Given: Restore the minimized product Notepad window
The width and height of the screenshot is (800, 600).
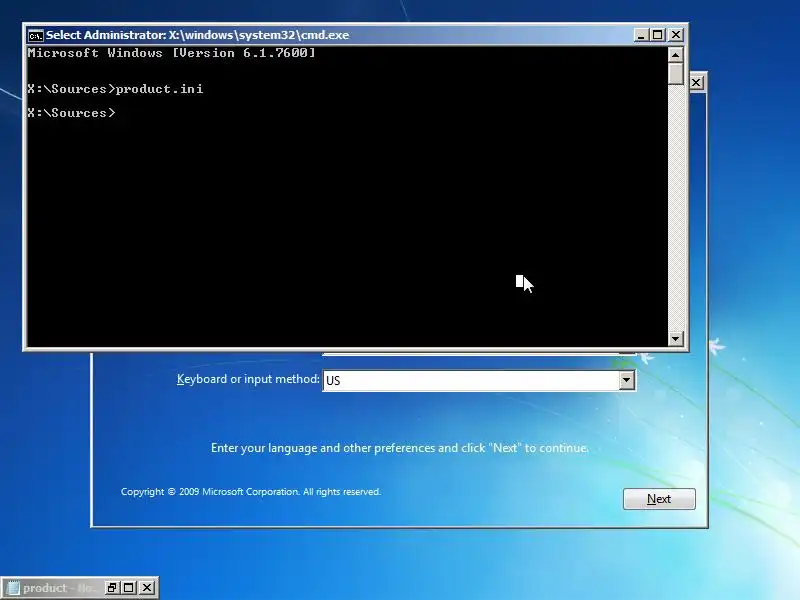Looking at the screenshot, I should 112,588.
